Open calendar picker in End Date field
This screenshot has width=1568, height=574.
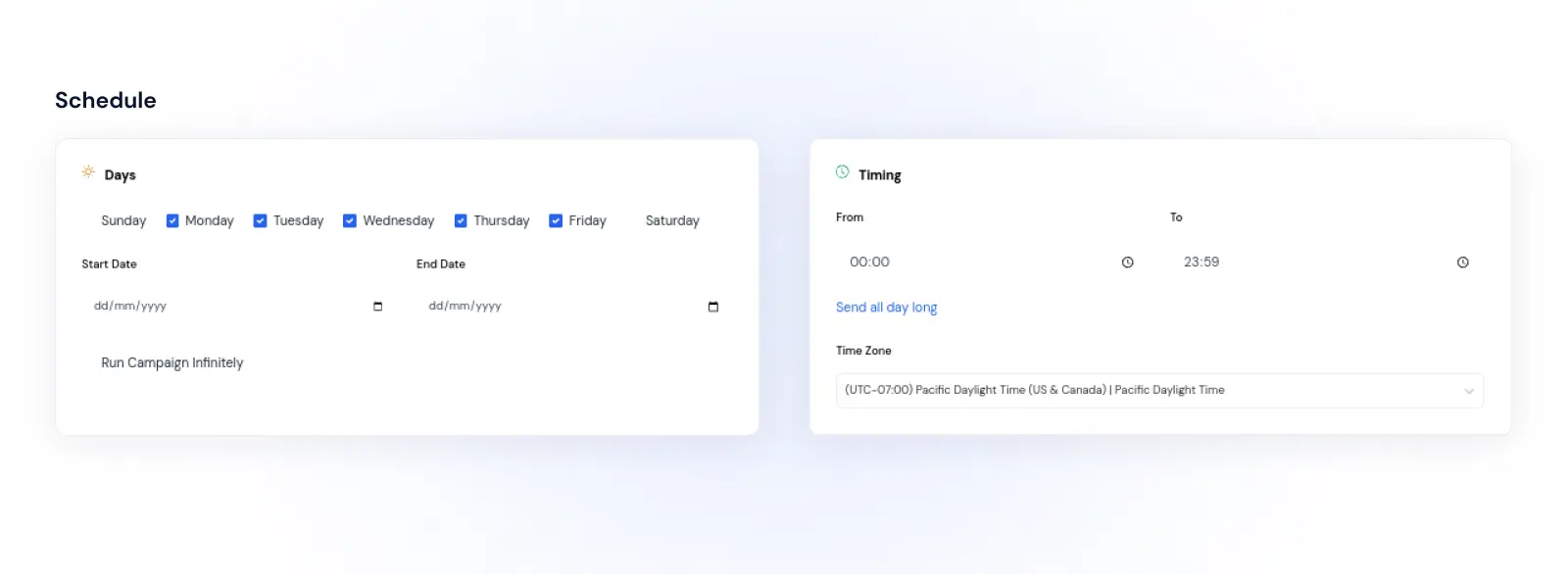(x=712, y=306)
